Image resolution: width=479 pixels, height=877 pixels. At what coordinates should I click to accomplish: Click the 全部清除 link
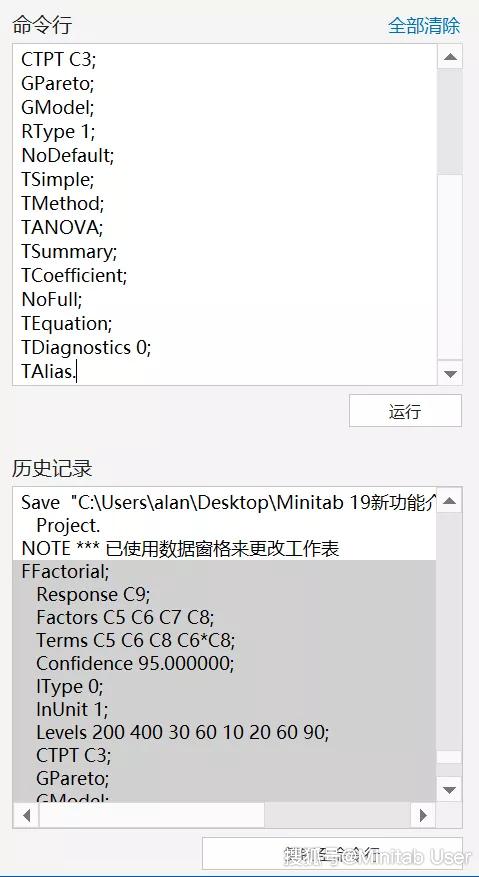tap(424, 26)
